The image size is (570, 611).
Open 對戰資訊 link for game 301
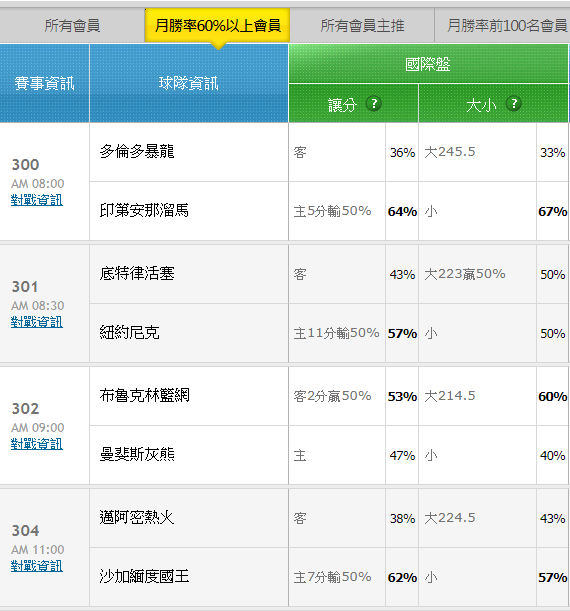click(x=37, y=322)
